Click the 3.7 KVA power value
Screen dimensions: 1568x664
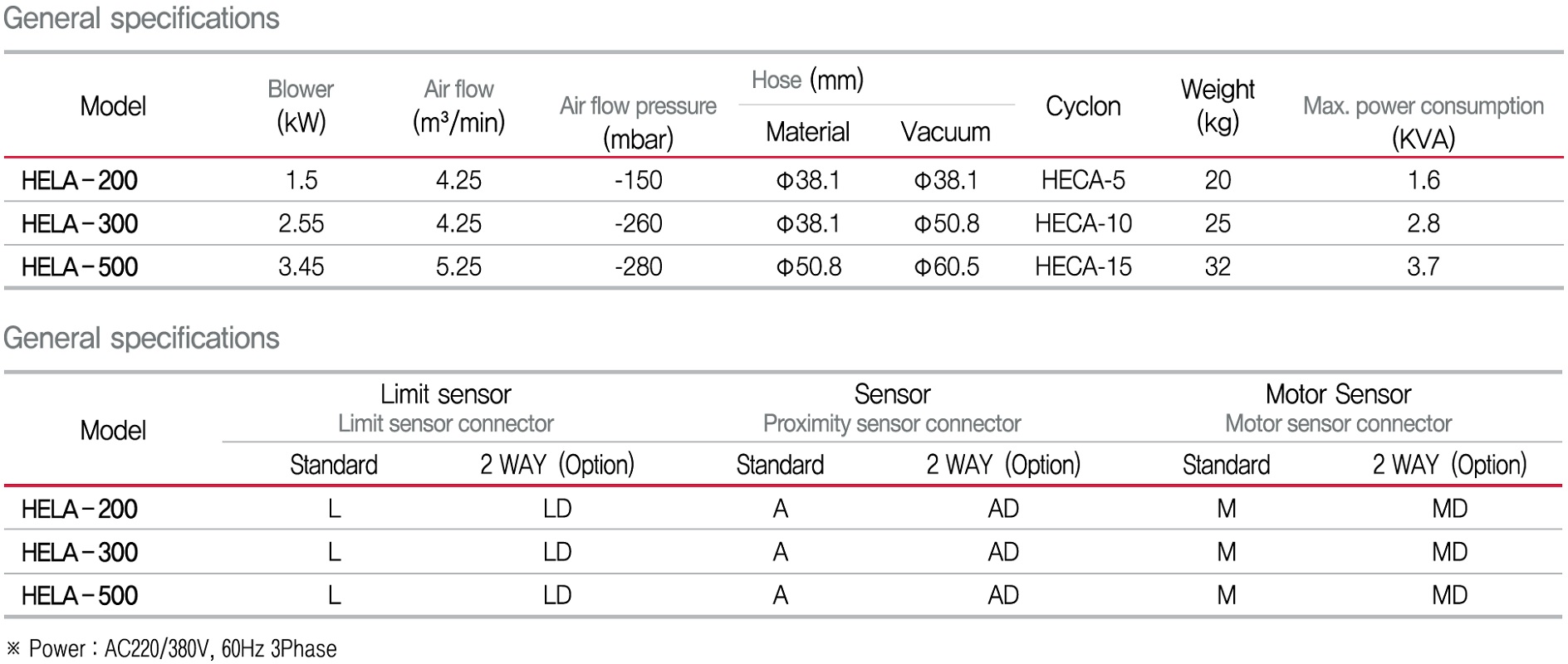pos(1423,266)
